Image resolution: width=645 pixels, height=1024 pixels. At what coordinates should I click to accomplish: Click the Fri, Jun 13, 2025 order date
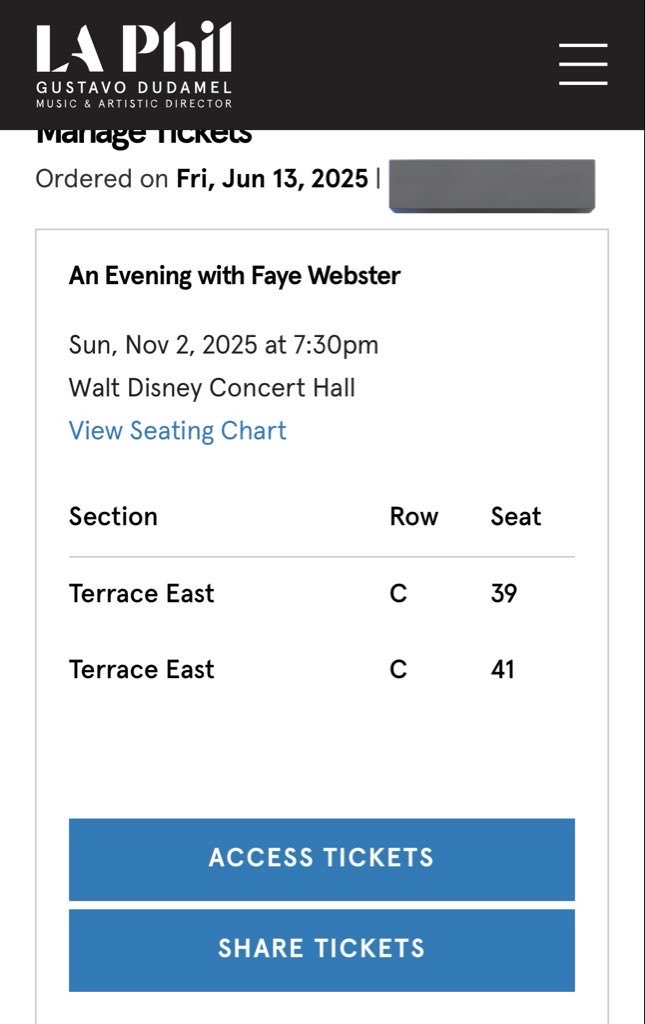pos(272,179)
